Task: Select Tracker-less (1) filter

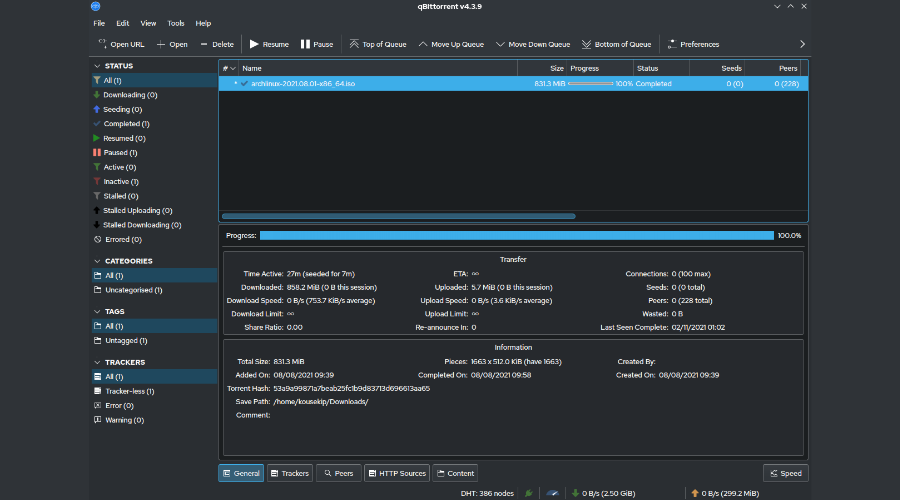Action: 154,391
